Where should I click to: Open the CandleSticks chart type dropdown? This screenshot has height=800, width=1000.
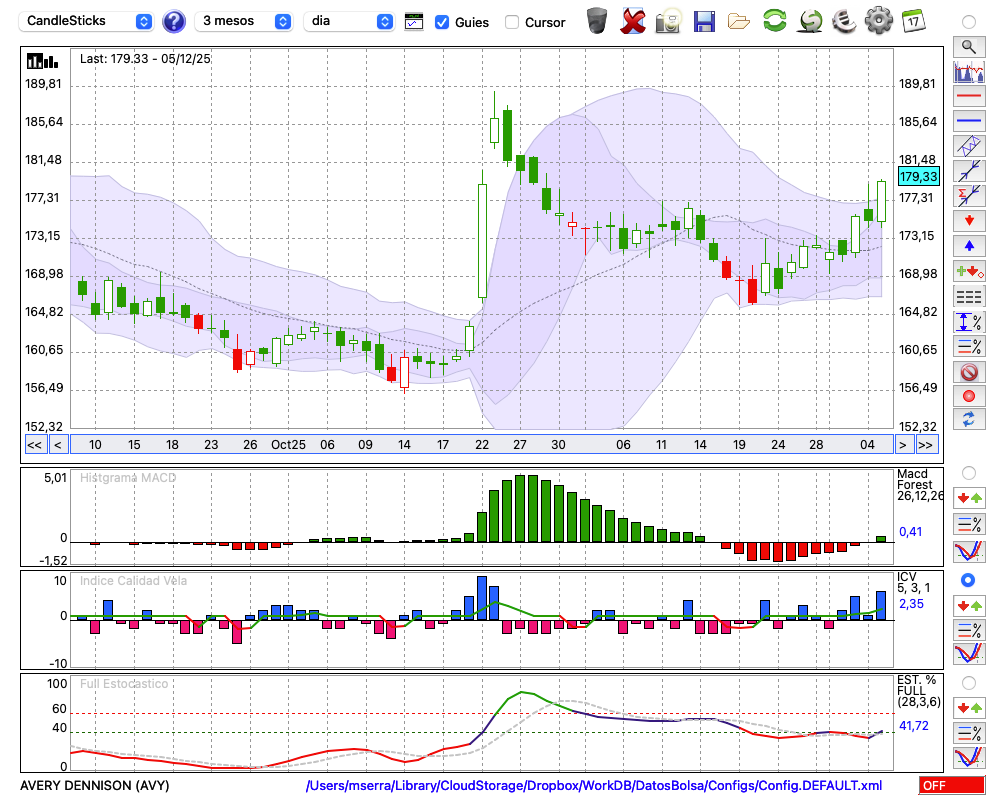tap(87, 21)
